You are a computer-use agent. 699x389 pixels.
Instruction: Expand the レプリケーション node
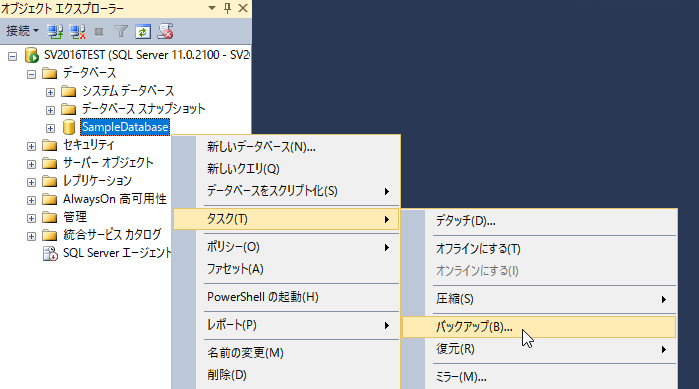point(31,182)
